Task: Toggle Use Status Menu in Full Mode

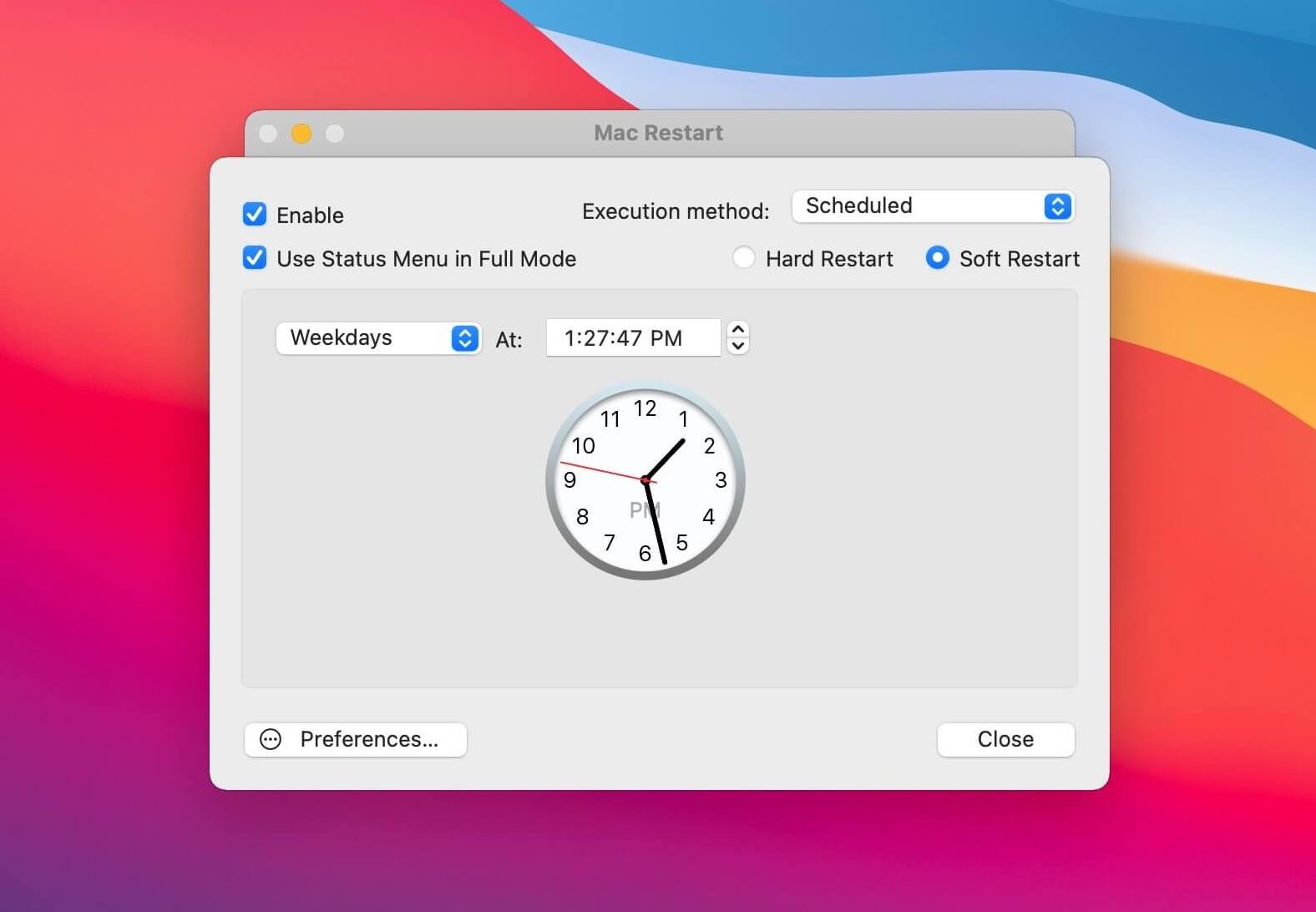Action: [255, 258]
